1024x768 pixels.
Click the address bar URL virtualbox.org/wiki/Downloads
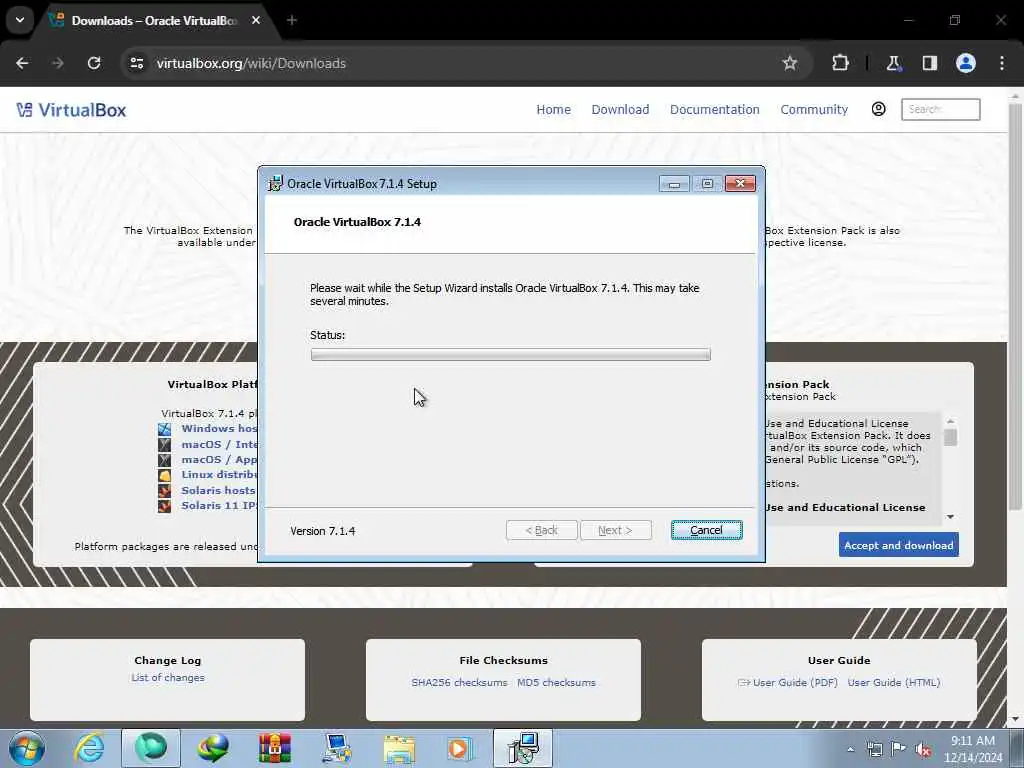tap(251, 63)
